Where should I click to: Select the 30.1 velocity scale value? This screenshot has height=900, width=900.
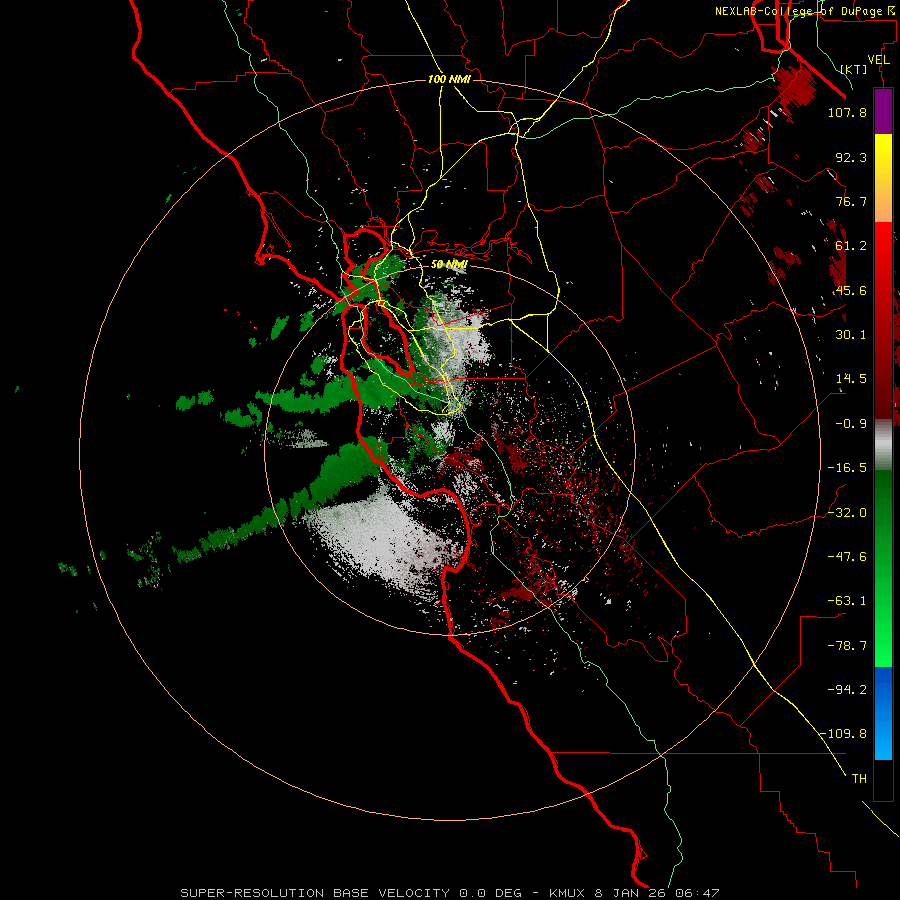click(x=851, y=335)
